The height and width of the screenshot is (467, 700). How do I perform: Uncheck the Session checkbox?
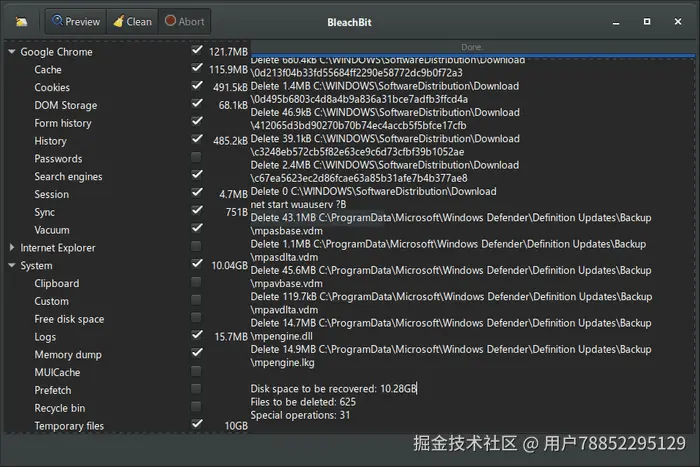(196, 193)
